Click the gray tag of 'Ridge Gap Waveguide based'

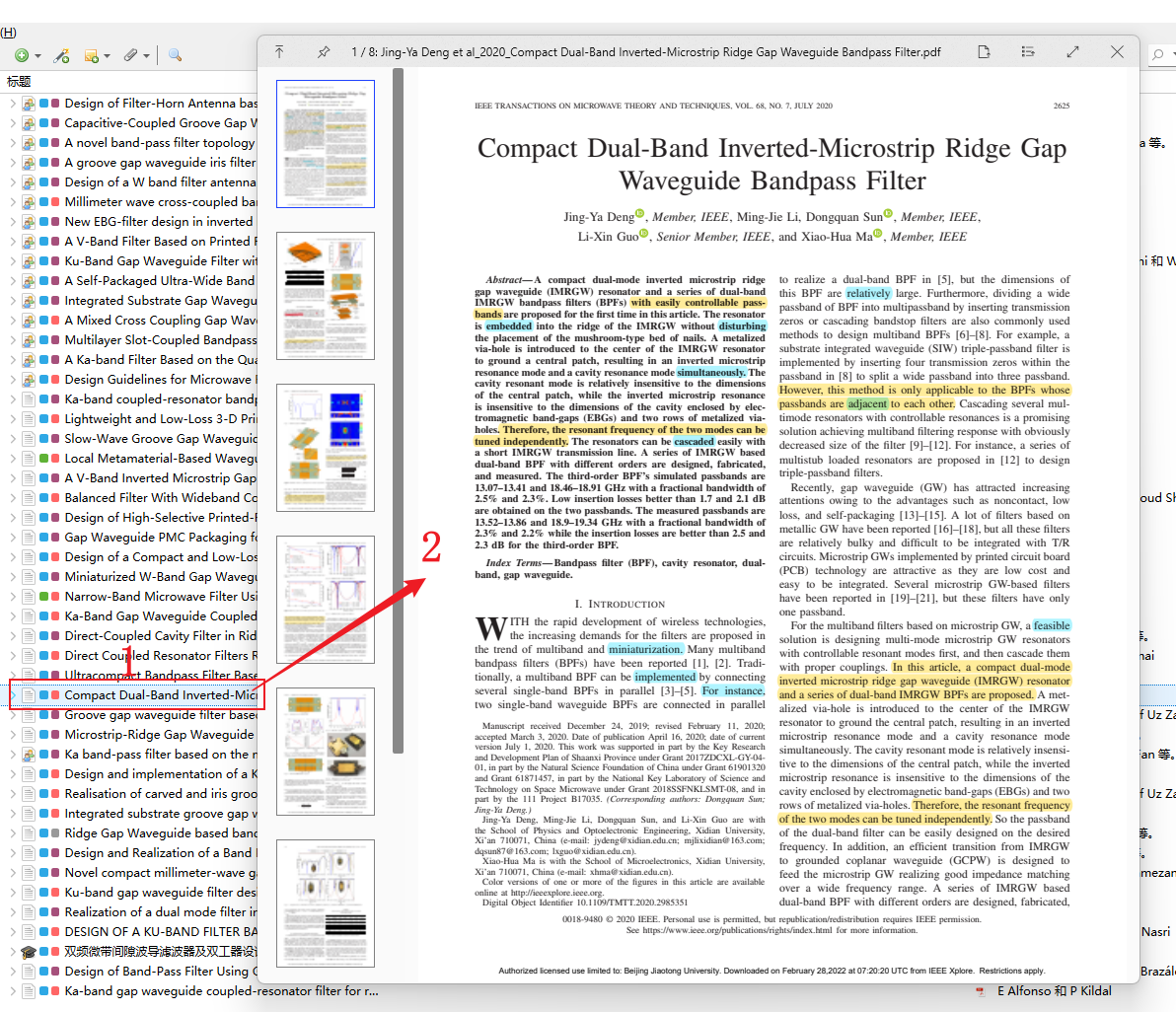[x=55, y=832]
